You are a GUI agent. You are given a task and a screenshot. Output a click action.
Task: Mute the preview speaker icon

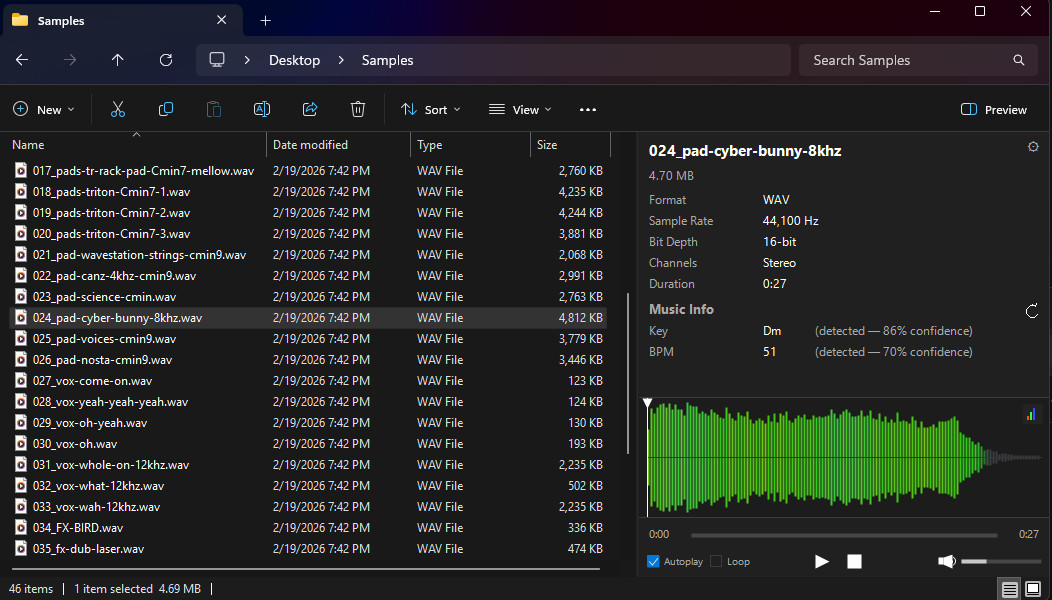[946, 562]
